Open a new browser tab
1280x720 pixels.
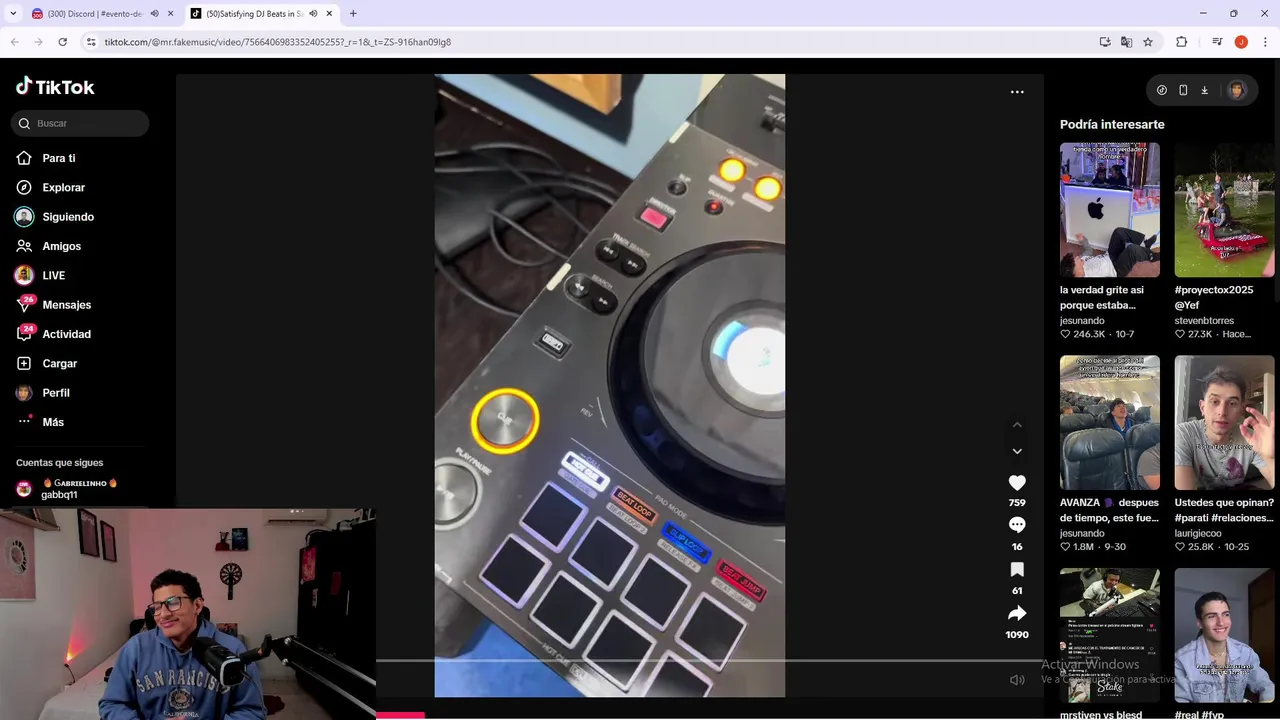pos(353,14)
